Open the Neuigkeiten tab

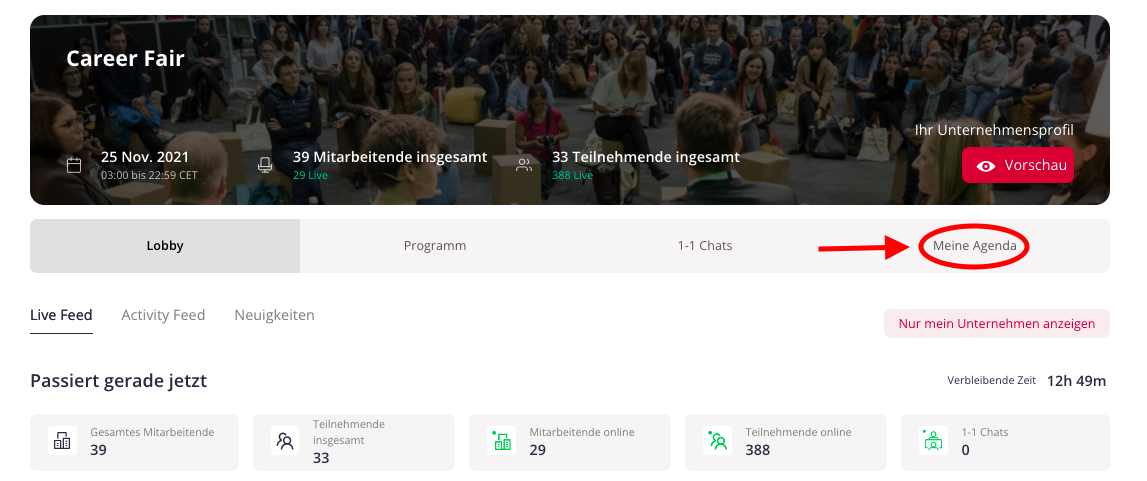[x=274, y=315]
